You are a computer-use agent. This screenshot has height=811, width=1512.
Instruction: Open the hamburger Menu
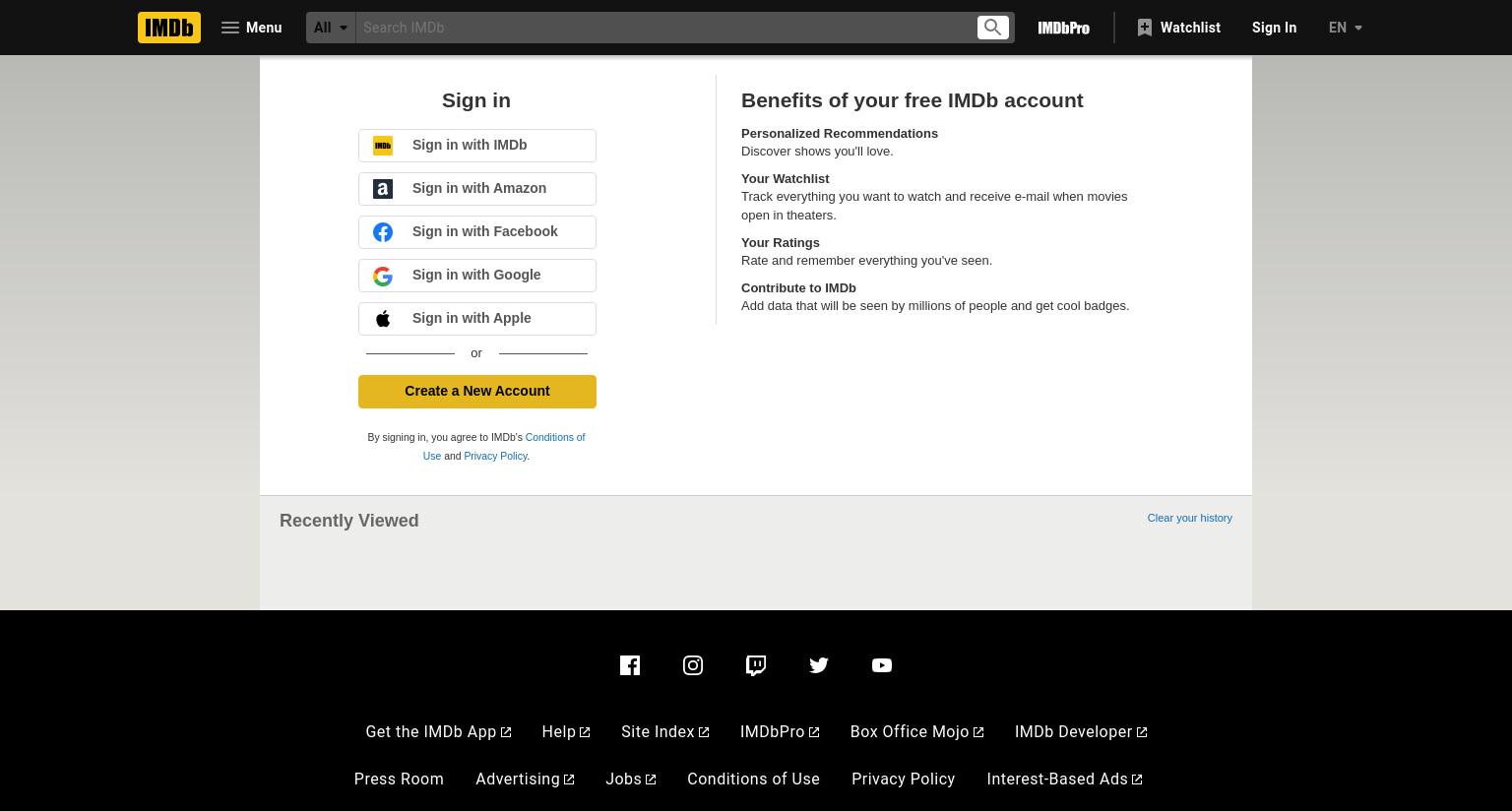click(x=252, y=28)
